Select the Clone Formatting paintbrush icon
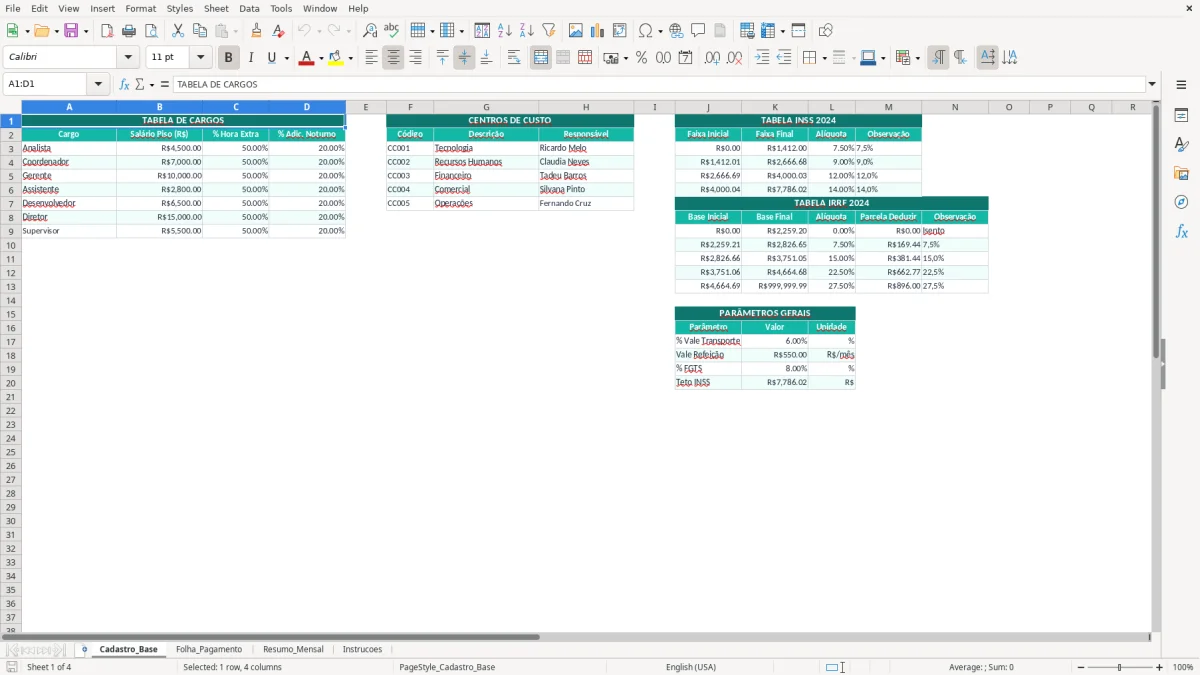The height and width of the screenshot is (675, 1200). click(x=256, y=31)
